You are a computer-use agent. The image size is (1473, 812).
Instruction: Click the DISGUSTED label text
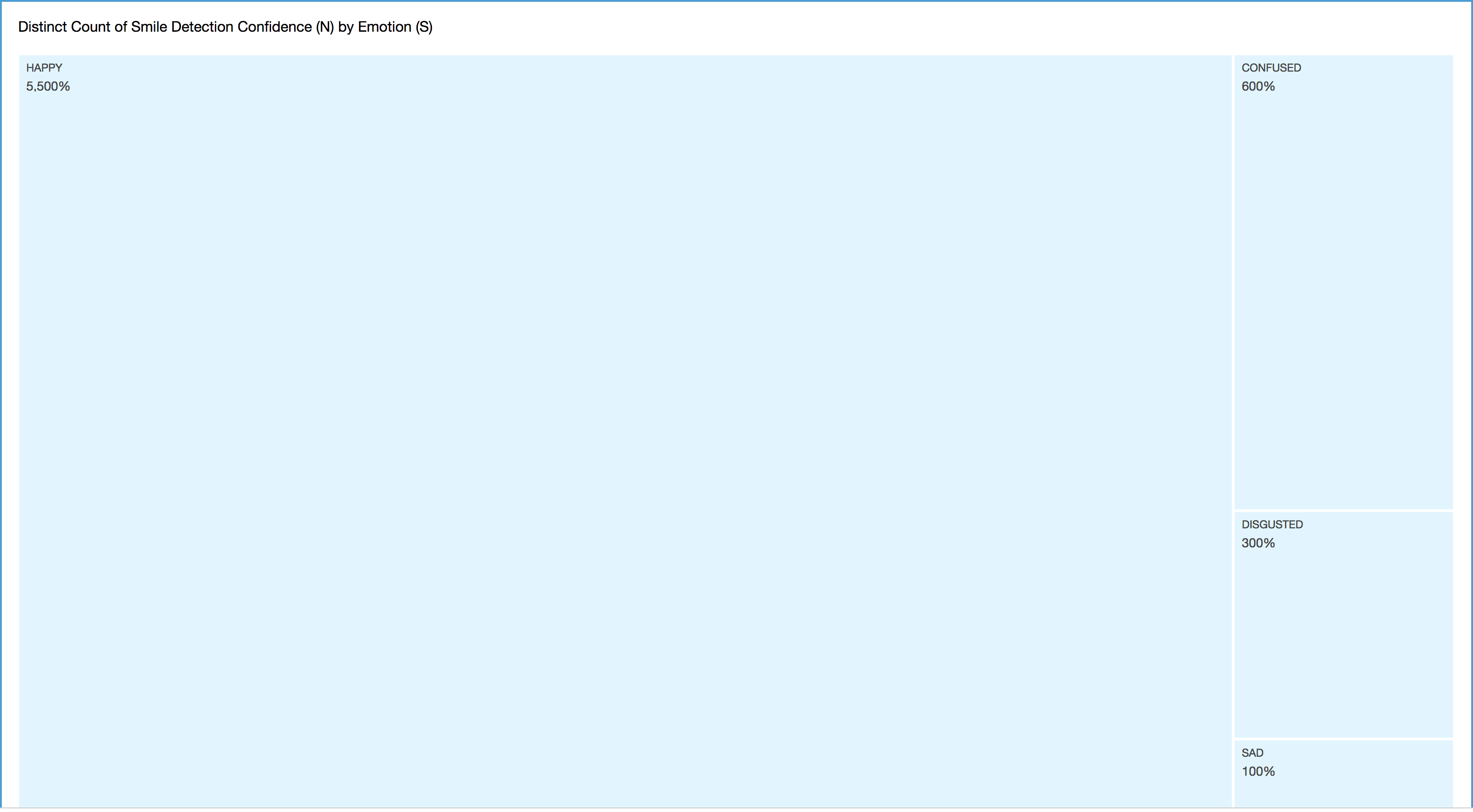click(1272, 524)
